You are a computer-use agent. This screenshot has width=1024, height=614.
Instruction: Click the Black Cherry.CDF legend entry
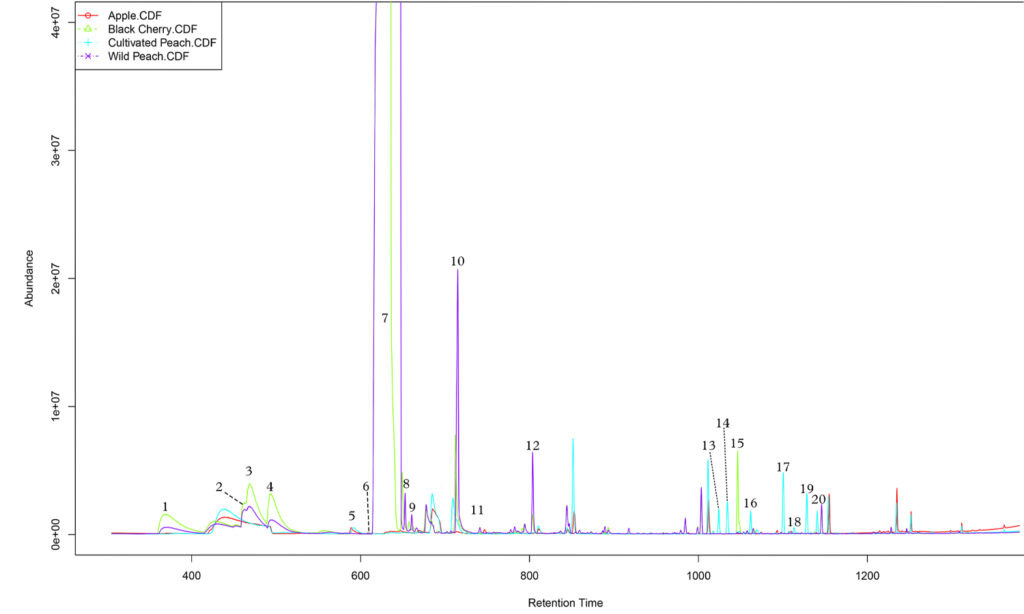tap(152, 29)
